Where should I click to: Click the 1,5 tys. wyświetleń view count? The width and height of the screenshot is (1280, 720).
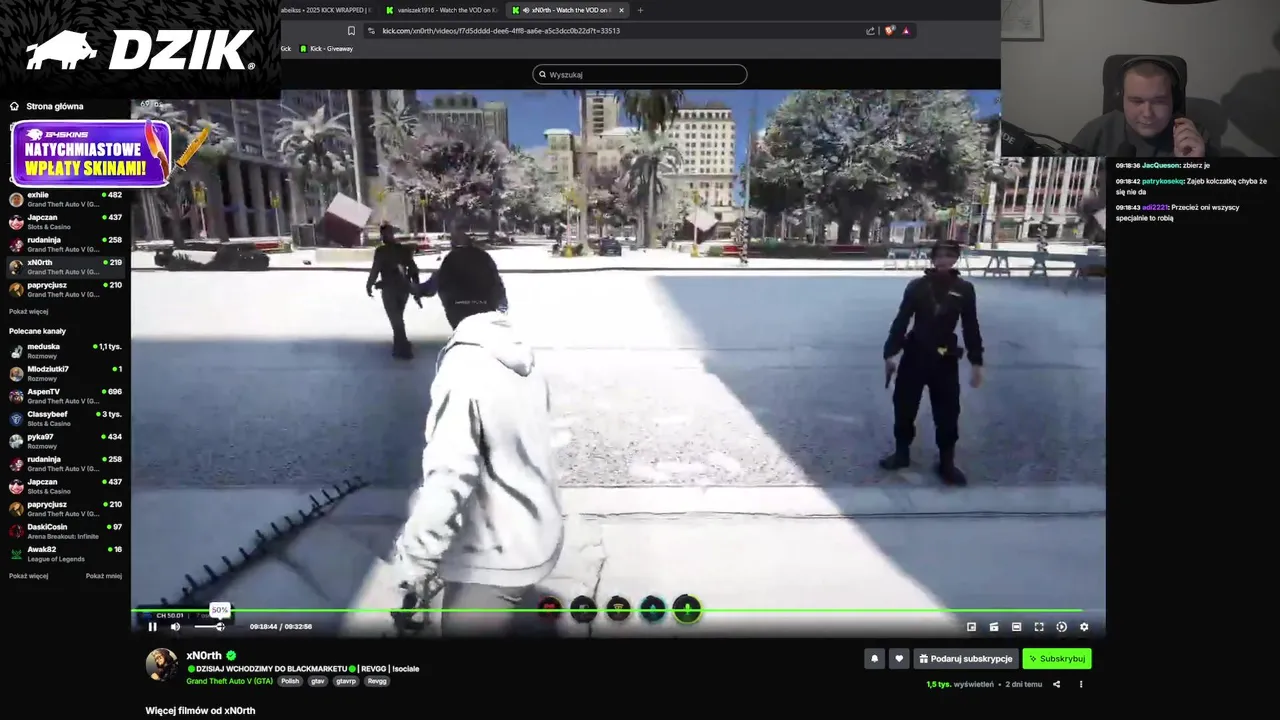960,684
